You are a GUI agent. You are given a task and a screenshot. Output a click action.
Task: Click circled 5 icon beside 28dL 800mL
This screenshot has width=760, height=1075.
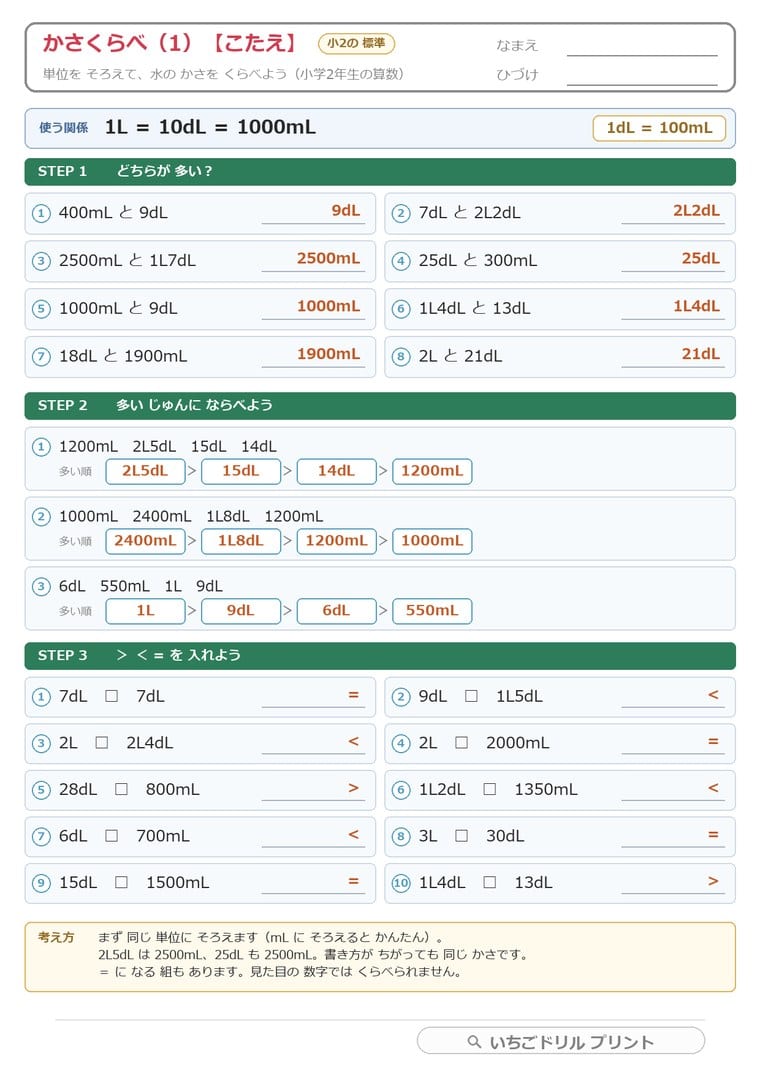click(x=41, y=790)
